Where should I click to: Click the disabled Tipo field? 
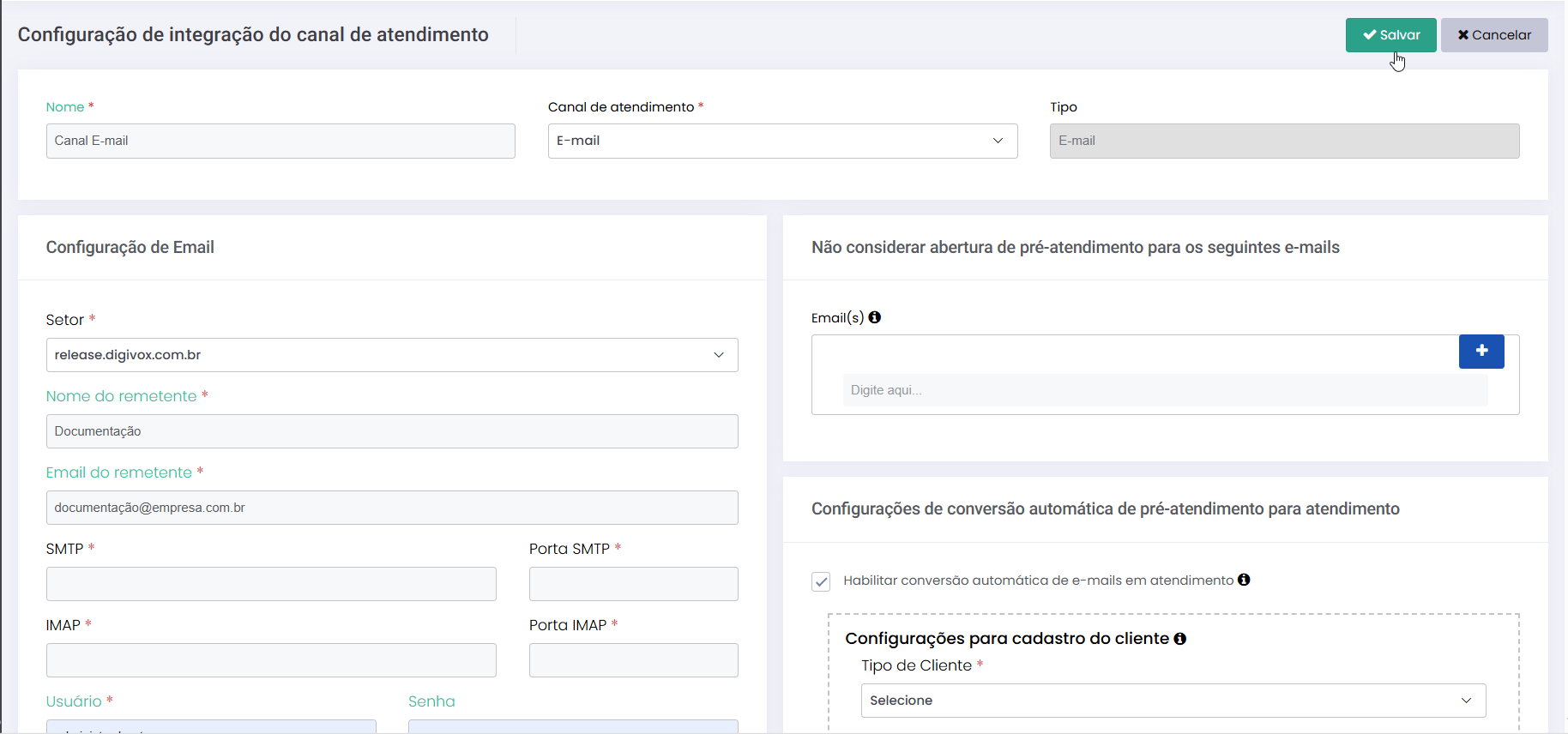tap(1283, 141)
